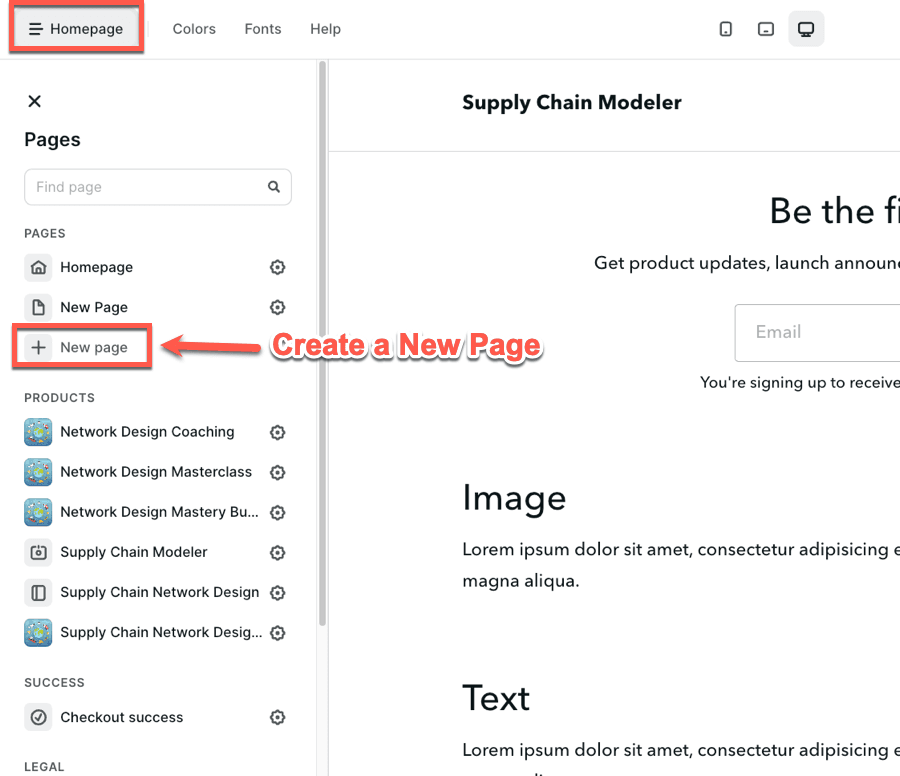
Task: Open settings gear for New Page
Action: (x=278, y=307)
